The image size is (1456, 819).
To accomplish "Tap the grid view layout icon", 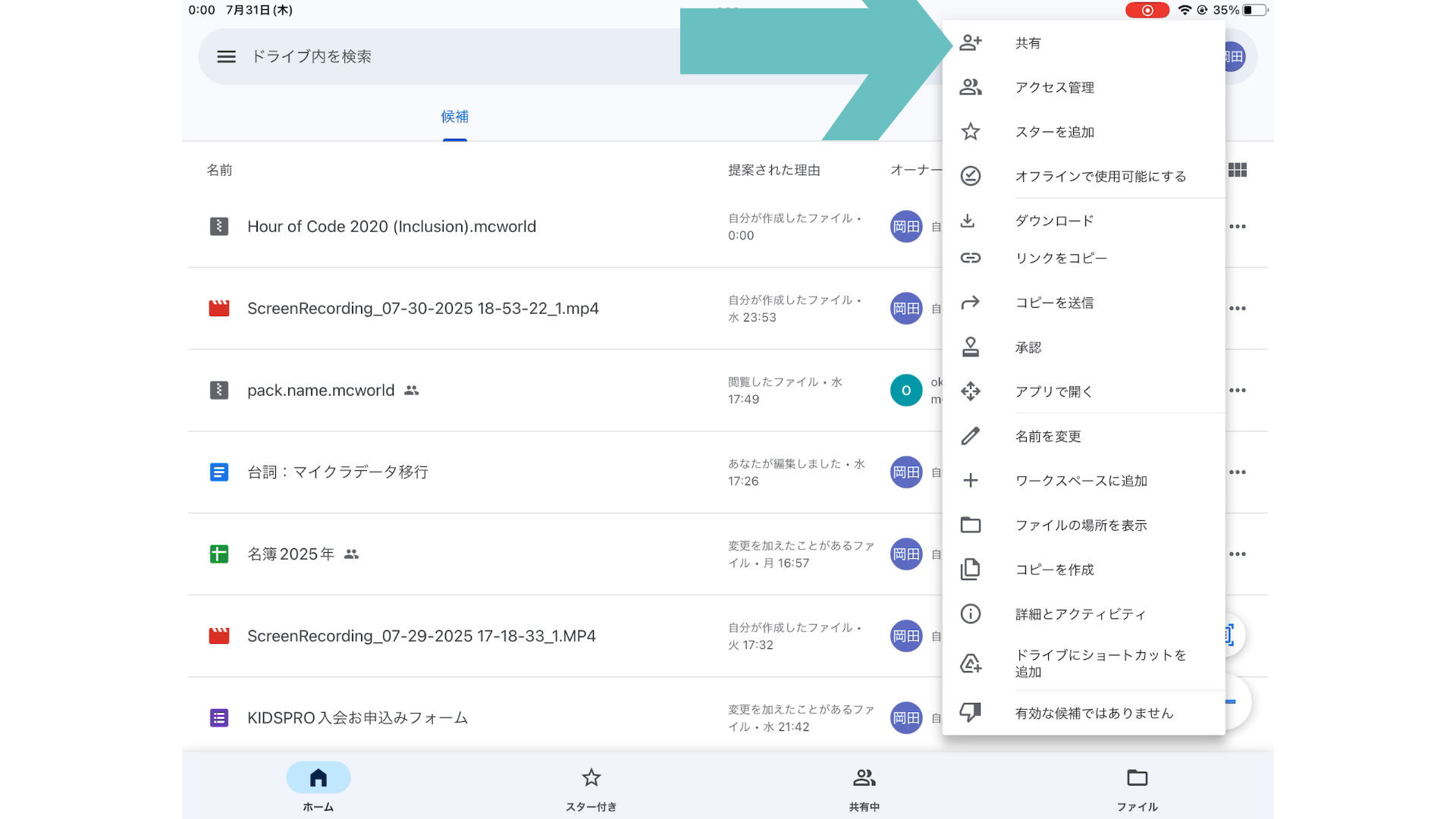I will pyautogui.click(x=1237, y=170).
